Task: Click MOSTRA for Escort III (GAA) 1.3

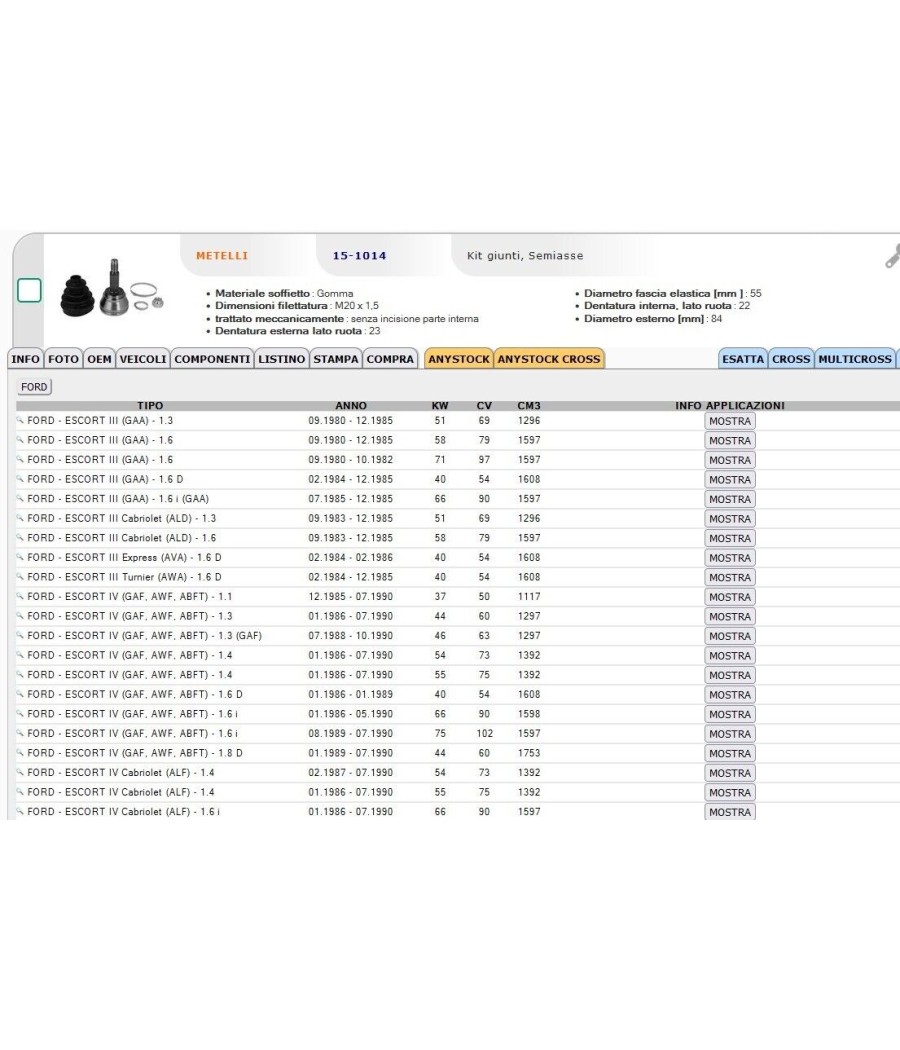Action: pyautogui.click(x=730, y=421)
